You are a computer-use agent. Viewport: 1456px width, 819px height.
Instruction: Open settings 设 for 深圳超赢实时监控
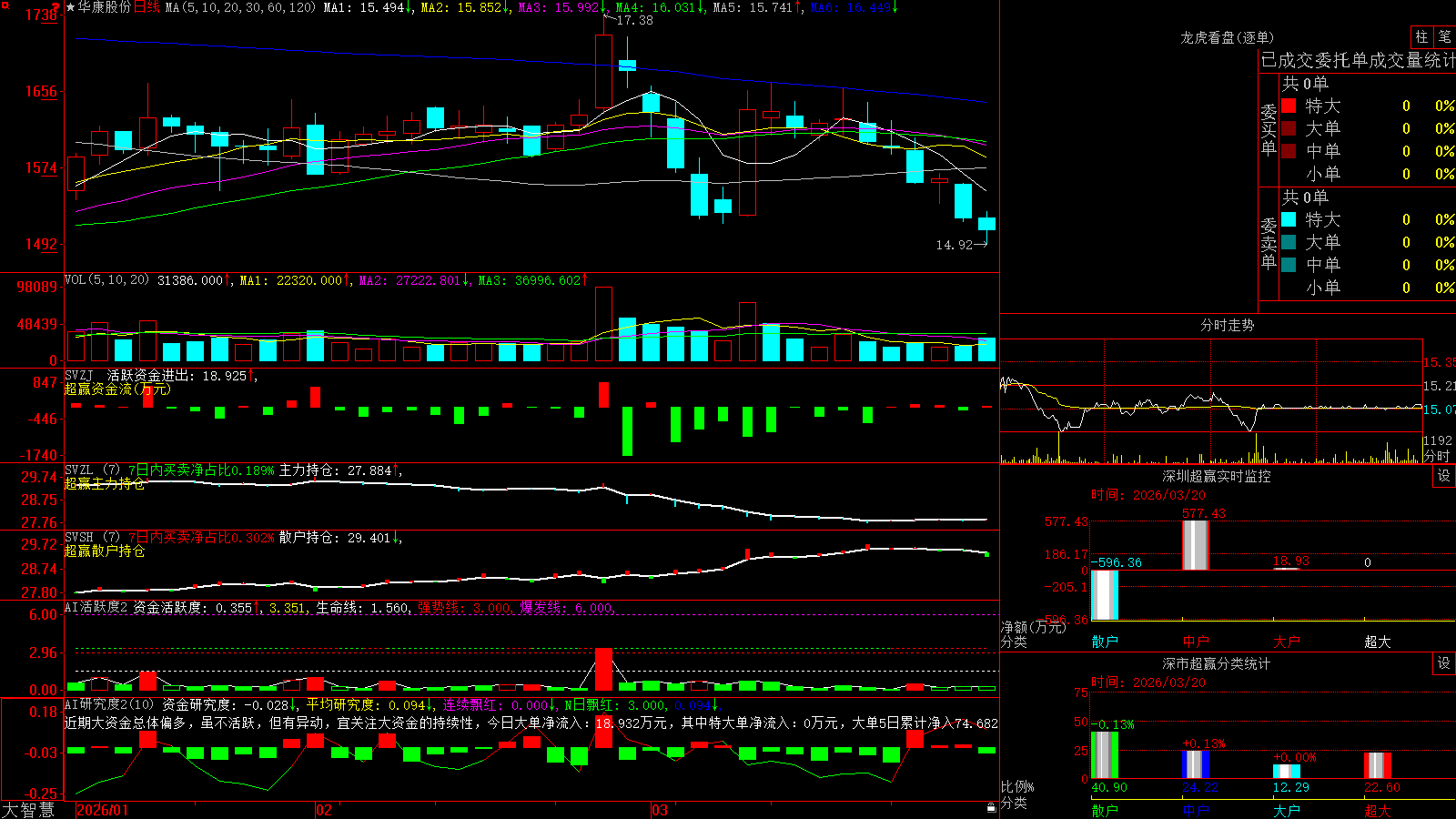(x=1444, y=476)
